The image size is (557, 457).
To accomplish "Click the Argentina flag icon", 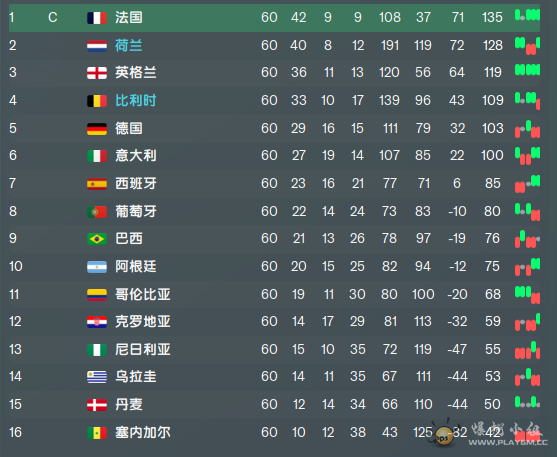I will [97, 267].
